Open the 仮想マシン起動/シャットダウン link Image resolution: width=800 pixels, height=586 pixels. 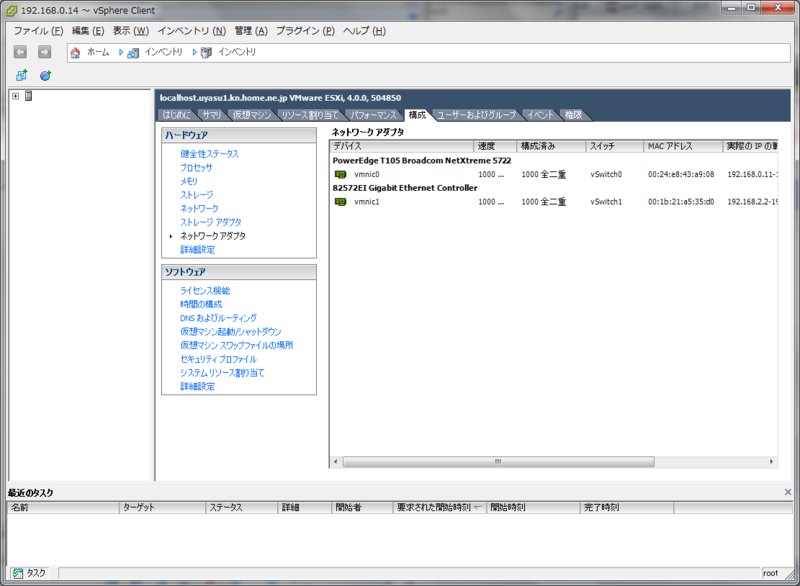(x=231, y=332)
